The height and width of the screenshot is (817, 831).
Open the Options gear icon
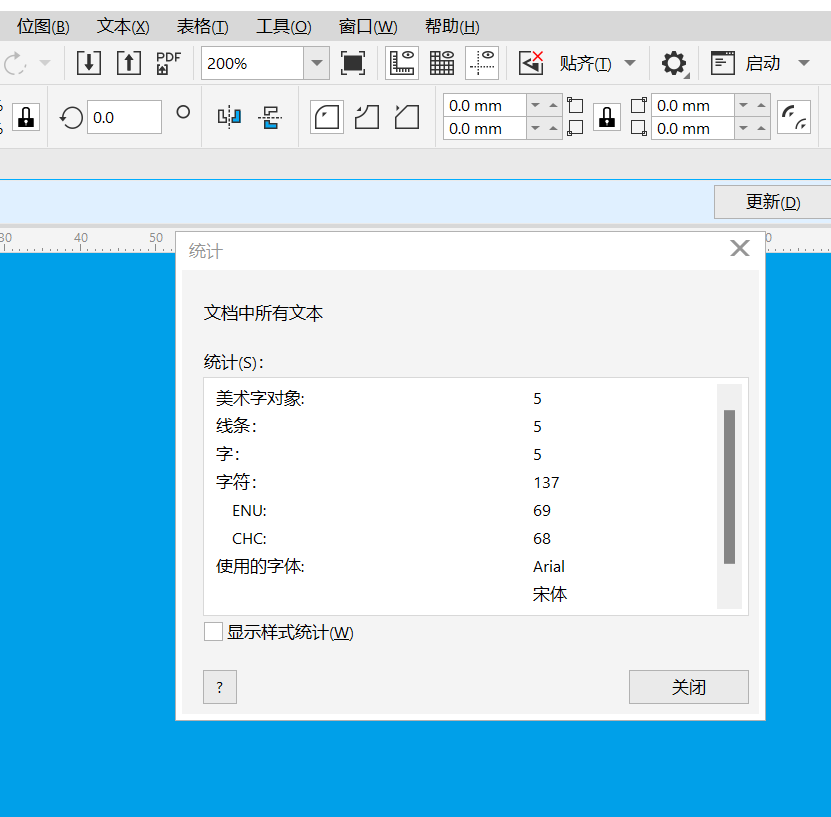tap(673, 62)
